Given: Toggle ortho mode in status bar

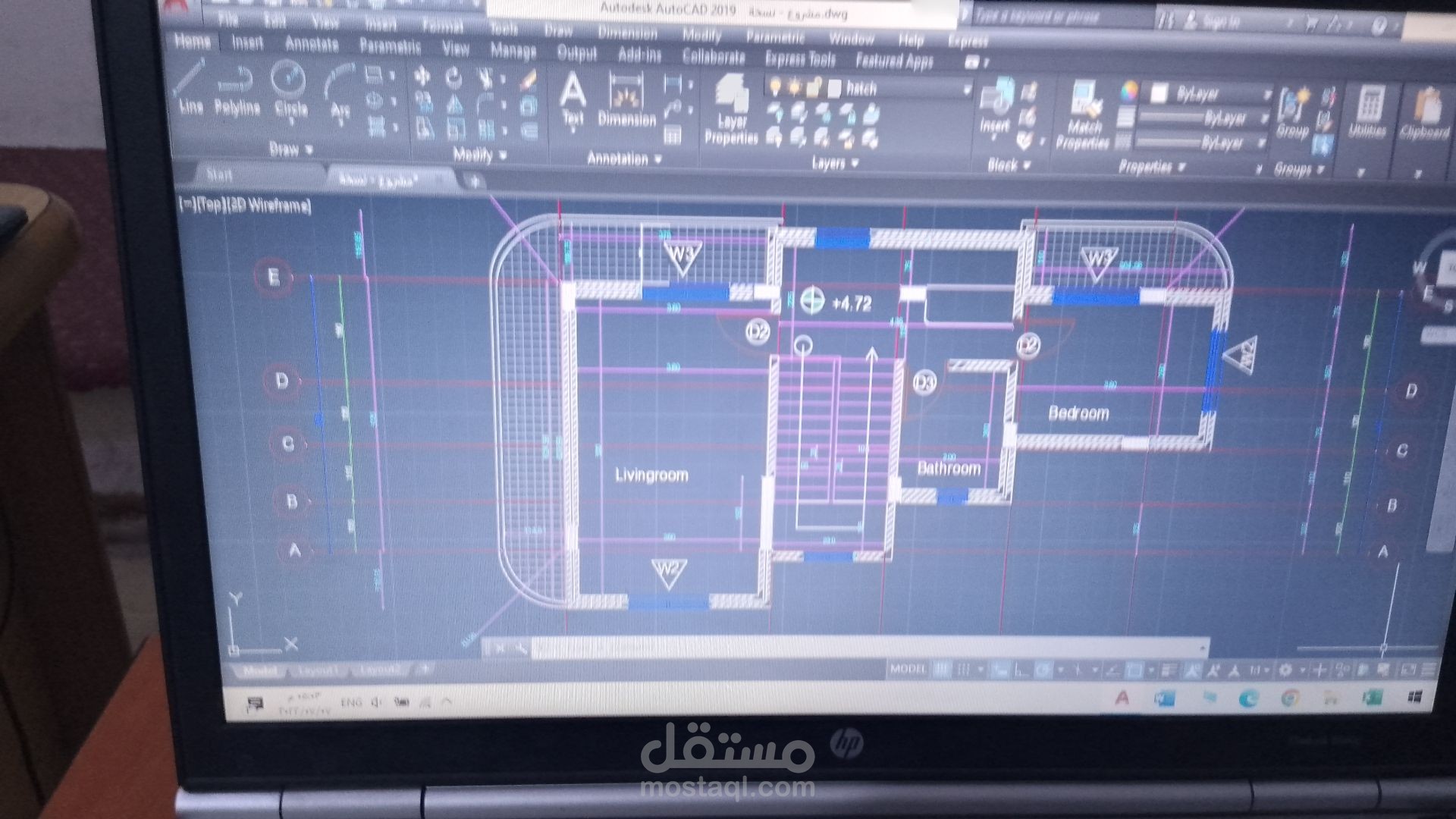Looking at the screenshot, I should (x=1021, y=670).
